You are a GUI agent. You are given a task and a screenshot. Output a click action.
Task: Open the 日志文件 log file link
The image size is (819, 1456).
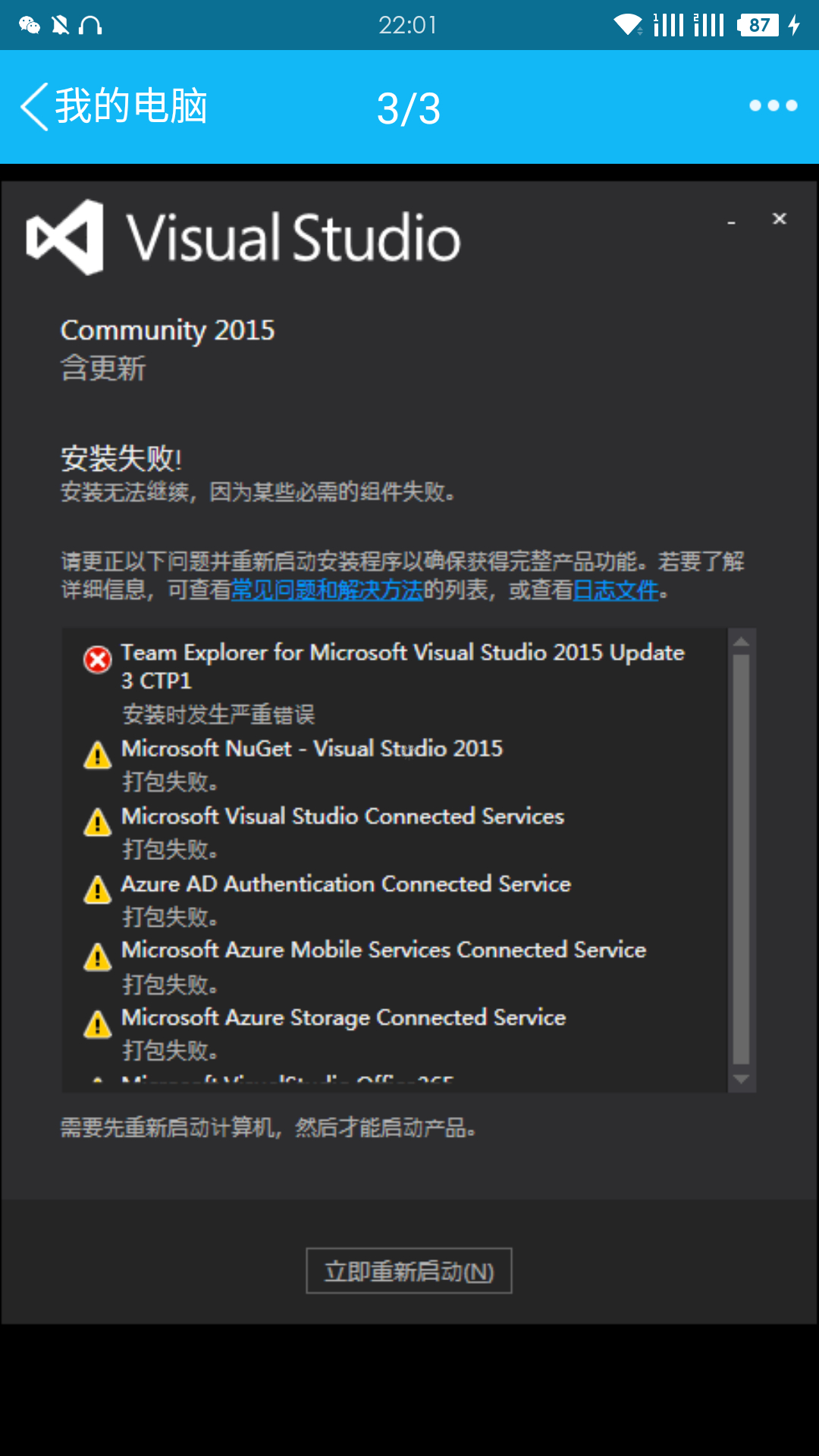(x=616, y=590)
